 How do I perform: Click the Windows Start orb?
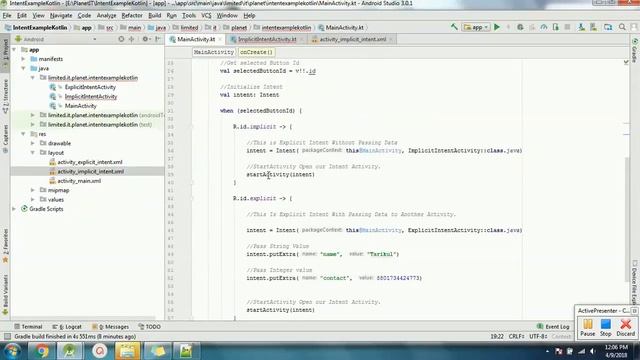[12, 351]
